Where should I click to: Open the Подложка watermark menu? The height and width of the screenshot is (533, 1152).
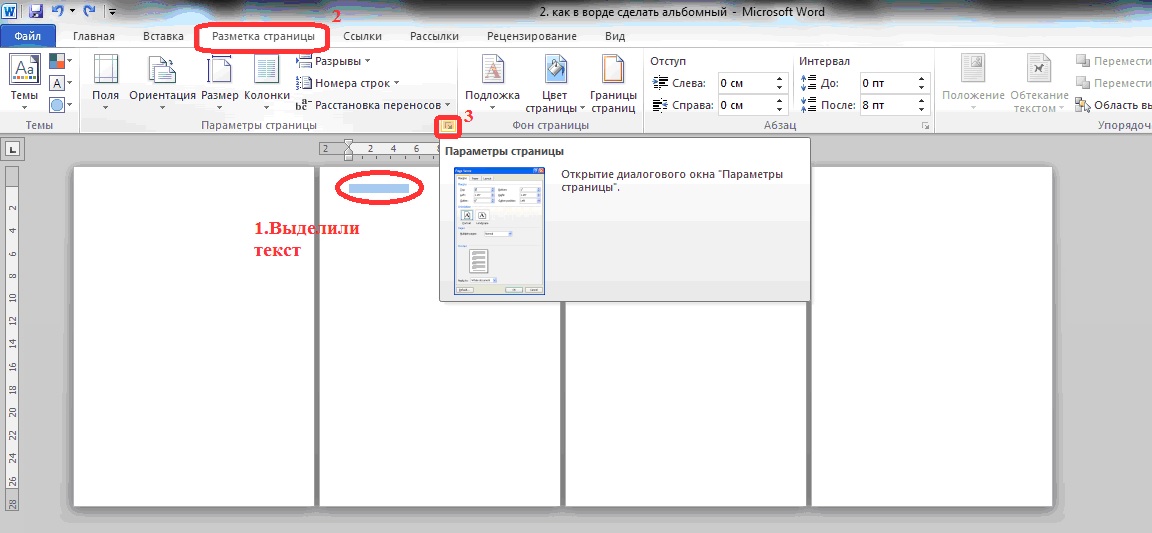[x=492, y=82]
